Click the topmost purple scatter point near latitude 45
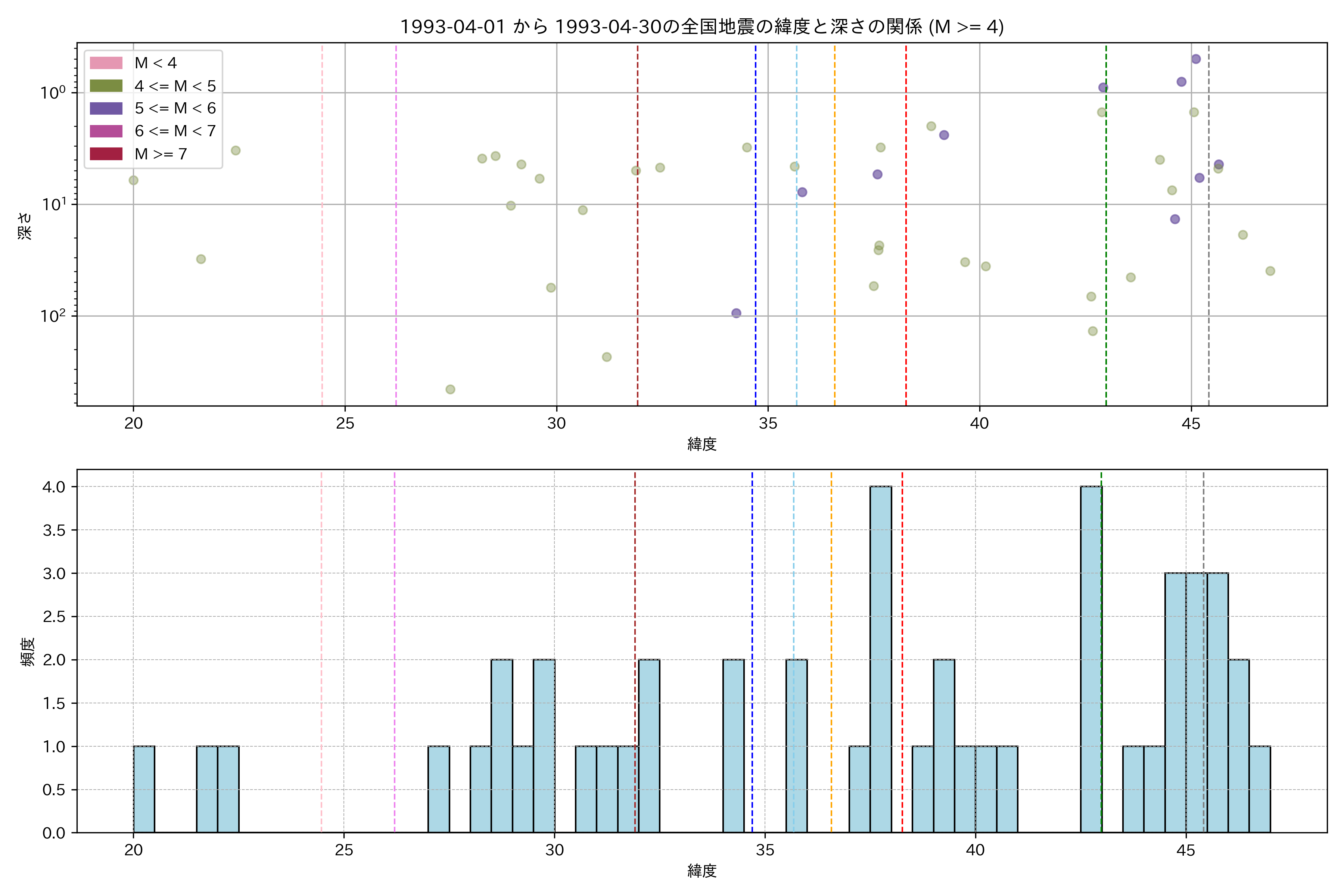 tap(1196, 59)
